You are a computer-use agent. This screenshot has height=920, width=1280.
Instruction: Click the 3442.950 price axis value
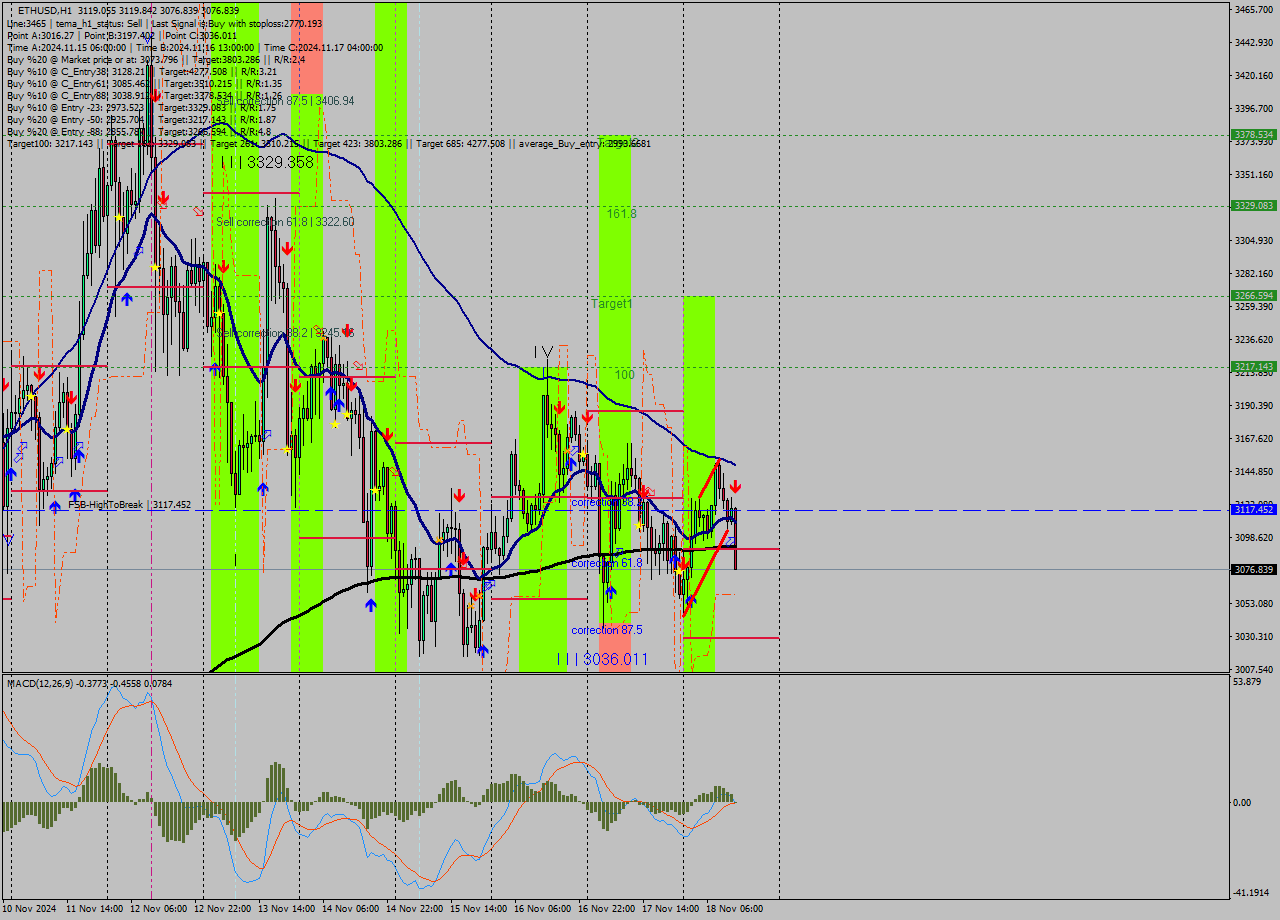(1253, 42)
